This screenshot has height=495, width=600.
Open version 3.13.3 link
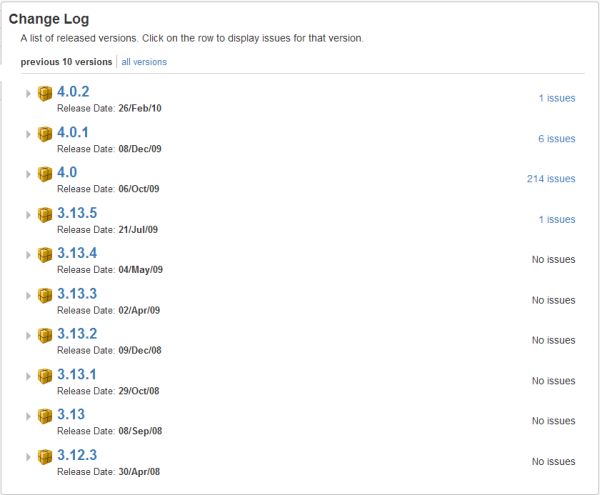click(77, 294)
